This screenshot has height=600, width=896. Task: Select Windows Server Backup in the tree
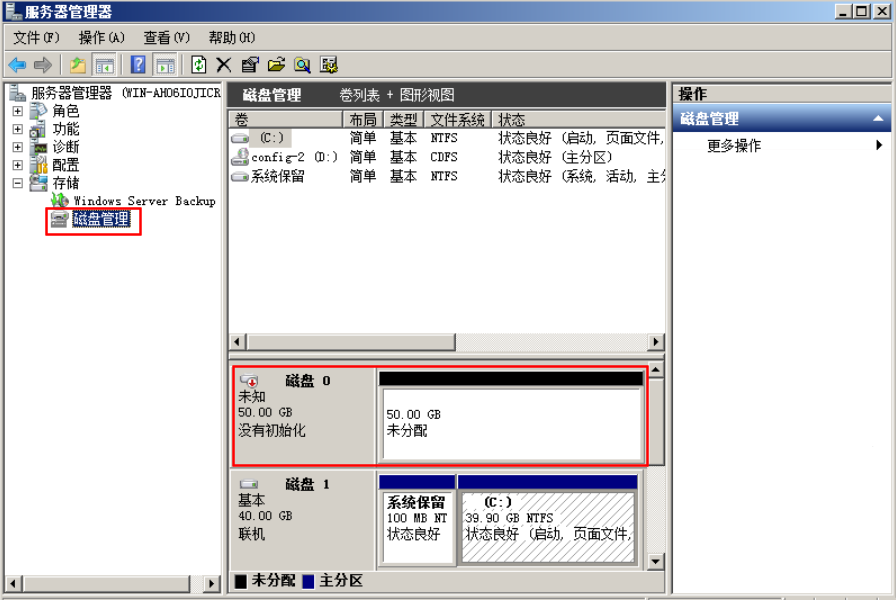pos(144,201)
